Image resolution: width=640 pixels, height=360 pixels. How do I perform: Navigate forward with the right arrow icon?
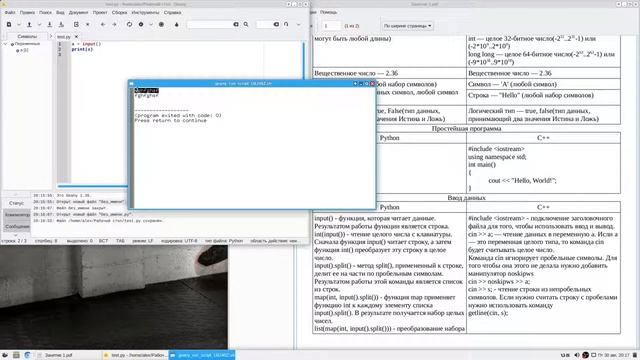click(x=114, y=24)
